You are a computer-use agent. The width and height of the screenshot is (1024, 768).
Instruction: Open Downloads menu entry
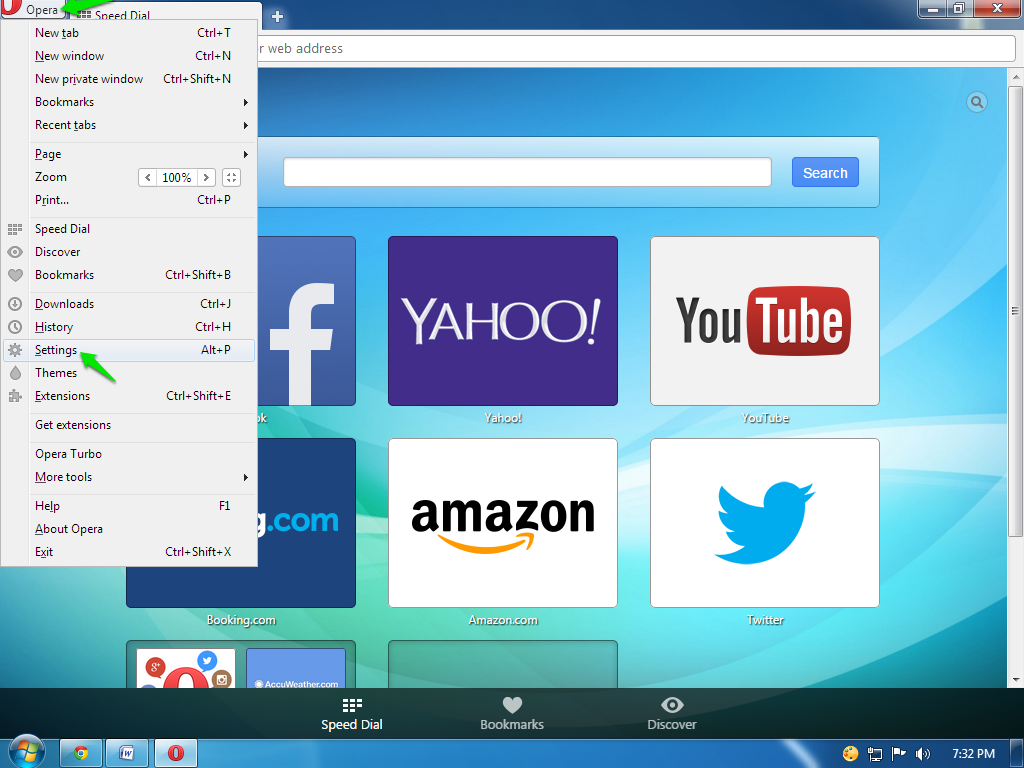click(129, 304)
